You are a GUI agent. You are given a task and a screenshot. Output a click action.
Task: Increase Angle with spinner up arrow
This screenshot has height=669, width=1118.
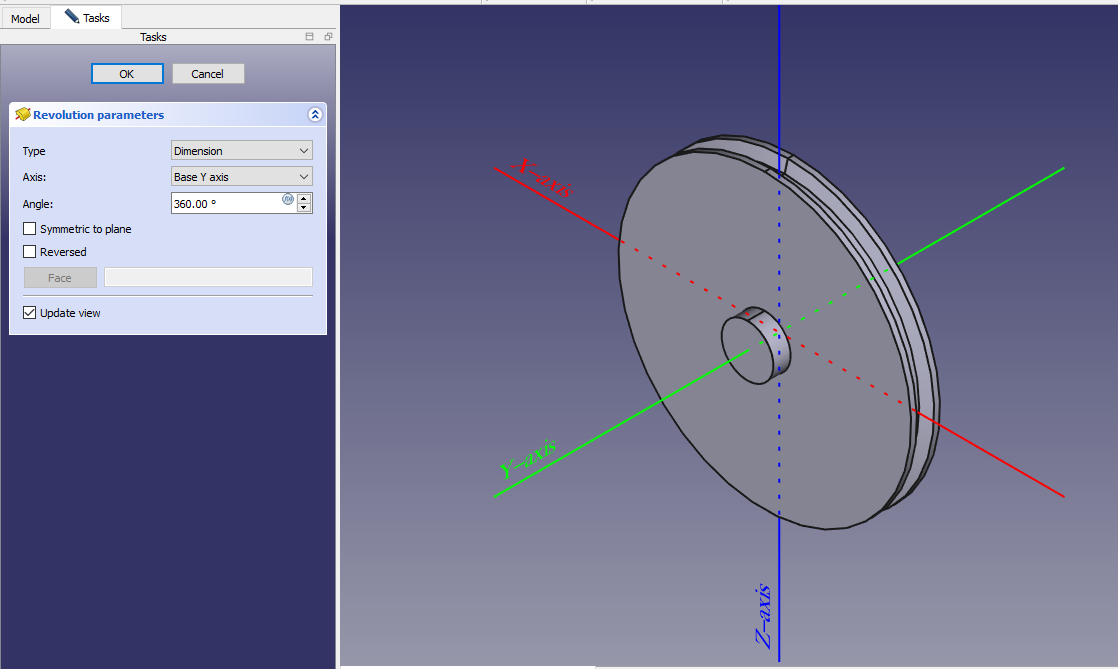click(x=304, y=198)
